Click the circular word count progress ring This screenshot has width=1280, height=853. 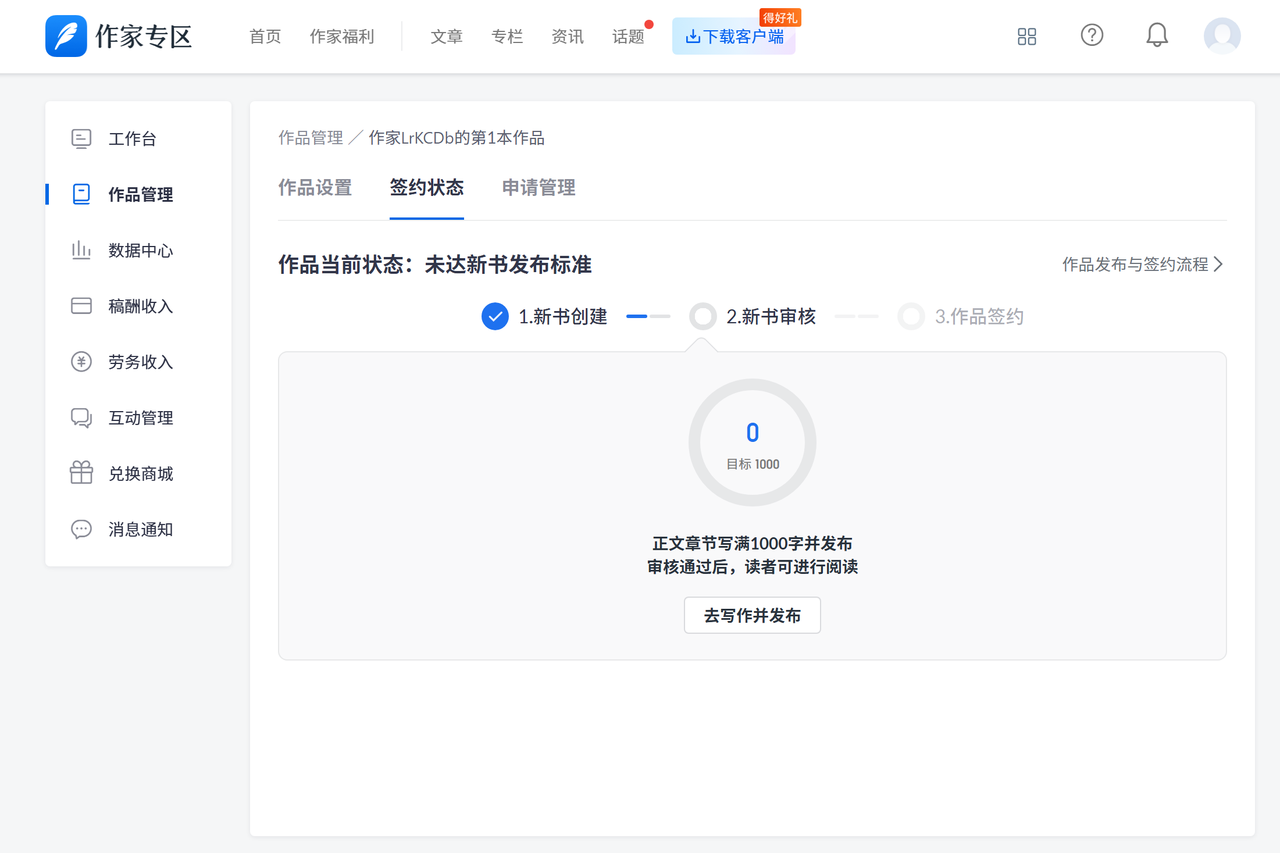click(x=752, y=442)
